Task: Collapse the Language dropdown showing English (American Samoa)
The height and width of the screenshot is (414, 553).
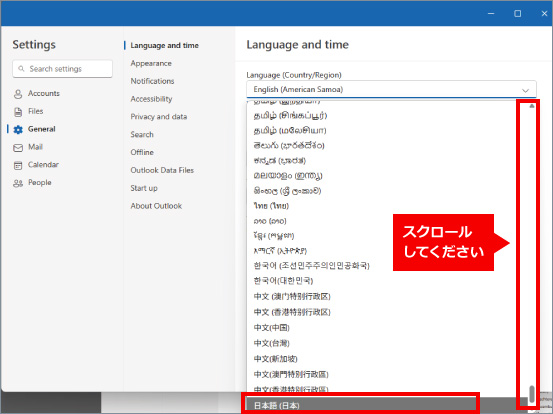Action: coord(391,90)
